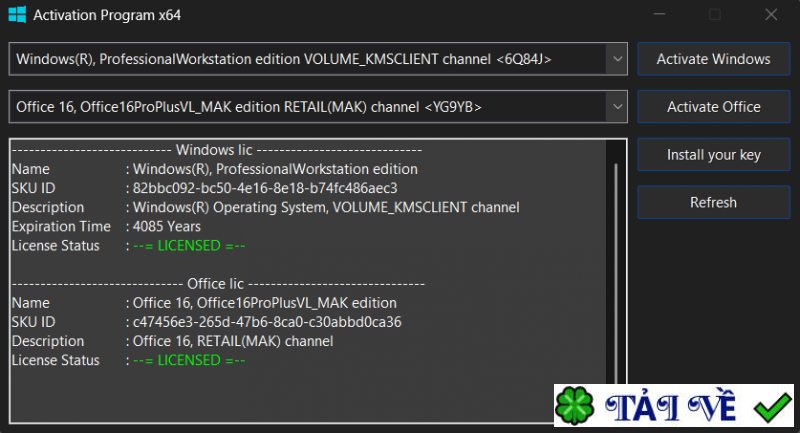Image resolution: width=800 pixels, height=433 pixels.
Task: Click the Windows SKU ID 82bbc092-bc50-4e16-8e18-b74fc486aec3
Action: pos(265,188)
